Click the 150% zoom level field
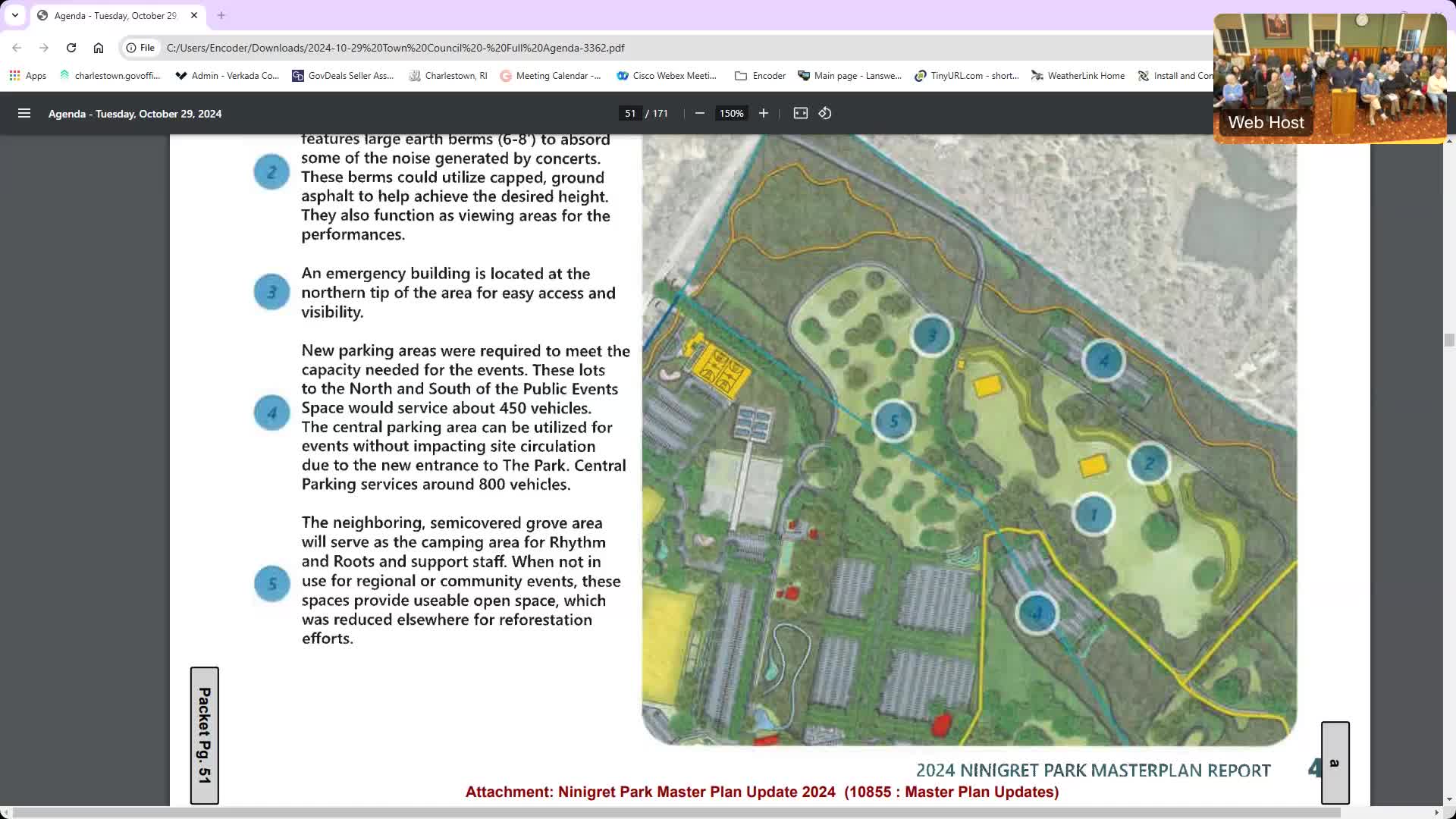Viewport: 1456px width, 819px height. point(732,114)
